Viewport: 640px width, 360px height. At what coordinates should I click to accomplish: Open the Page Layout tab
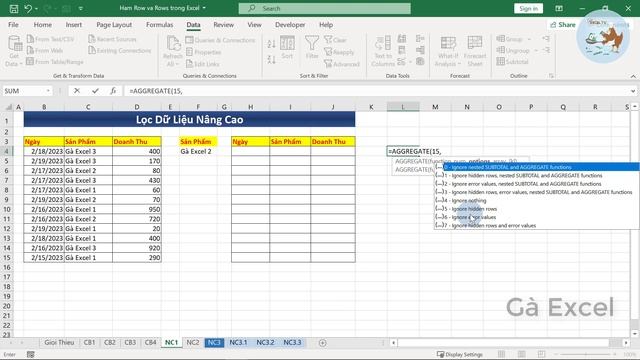(114, 24)
